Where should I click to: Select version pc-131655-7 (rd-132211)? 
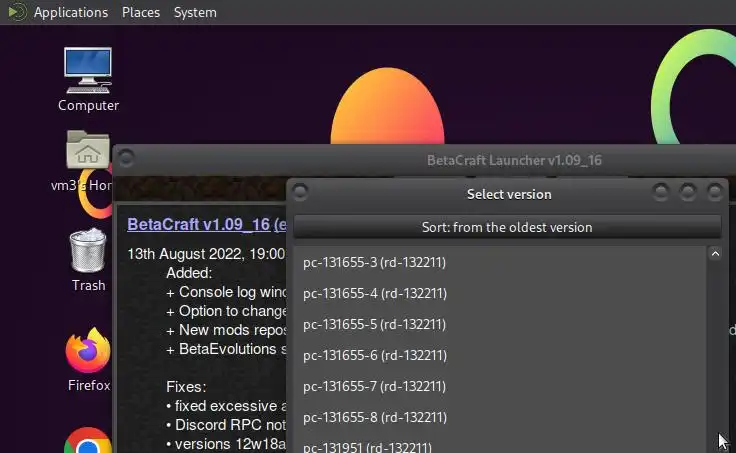click(500, 386)
